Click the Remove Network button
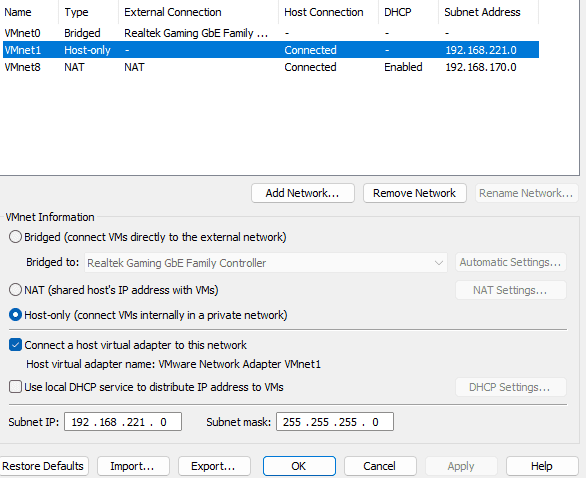The image size is (586, 478). (x=414, y=193)
